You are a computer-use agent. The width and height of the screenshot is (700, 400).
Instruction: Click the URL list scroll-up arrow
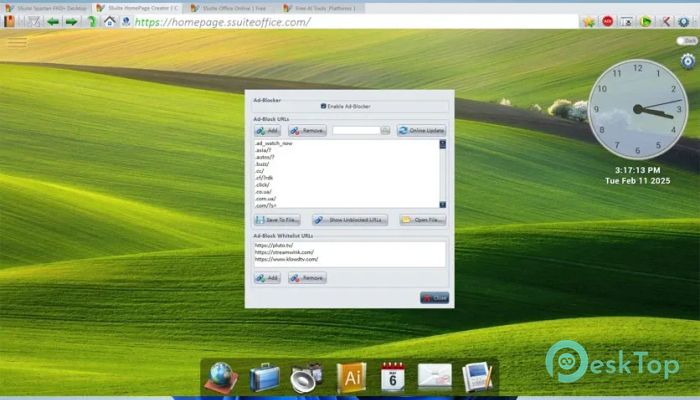[442, 144]
